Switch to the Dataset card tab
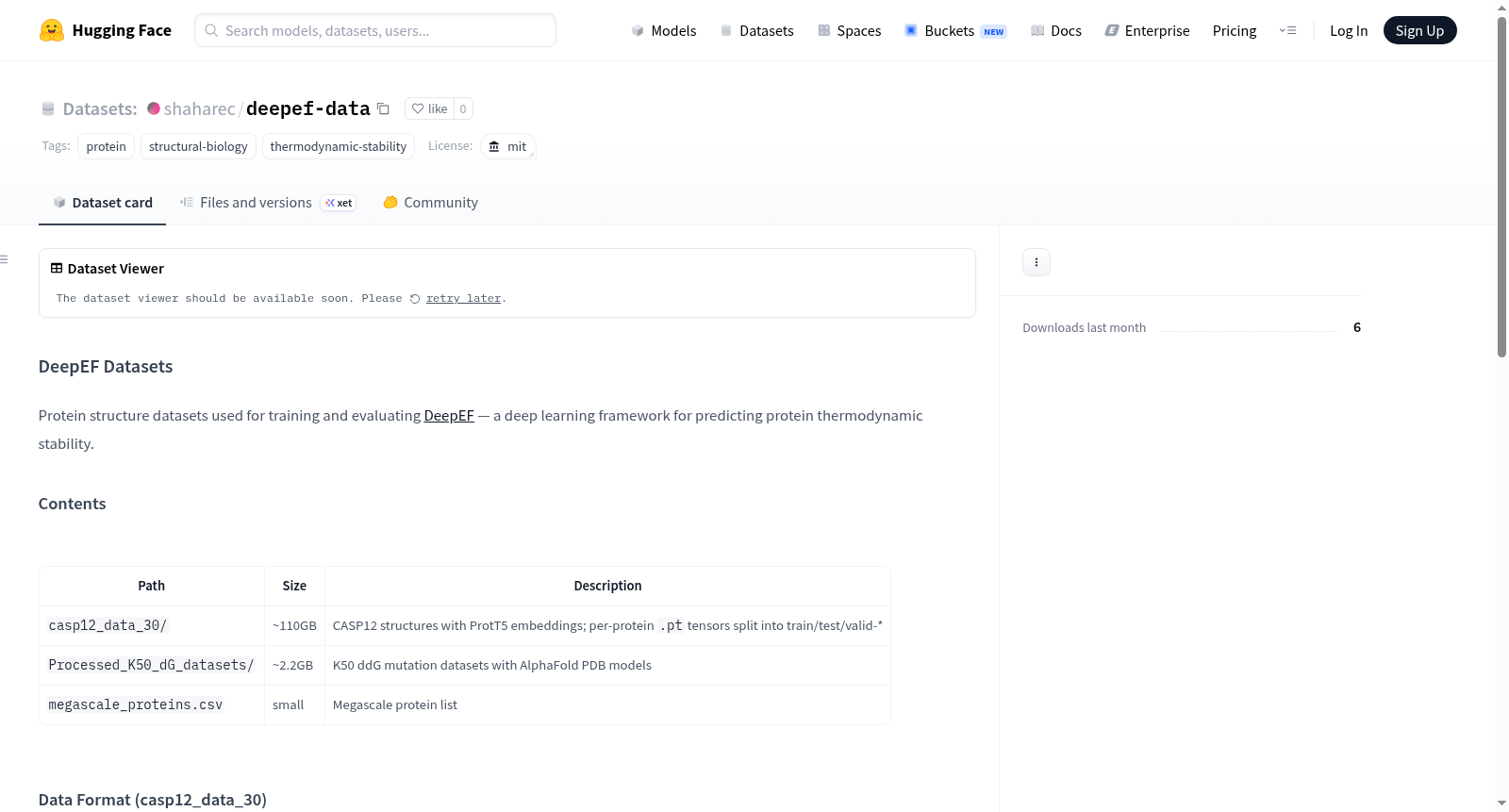Image resolution: width=1509 pixels, height=812 pixels. point(102,203)
